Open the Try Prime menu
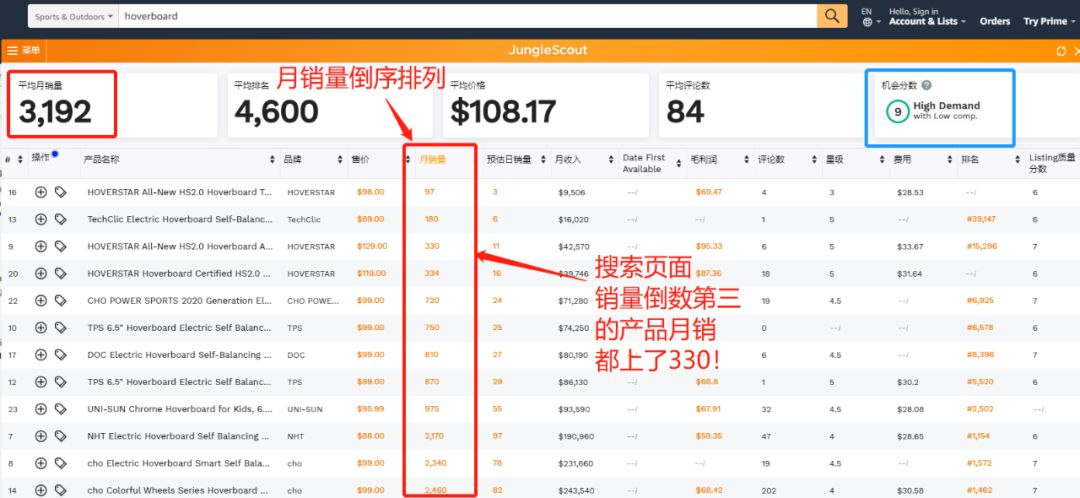The height and width of the screenshot is (498, 1080). [1049, 21]
